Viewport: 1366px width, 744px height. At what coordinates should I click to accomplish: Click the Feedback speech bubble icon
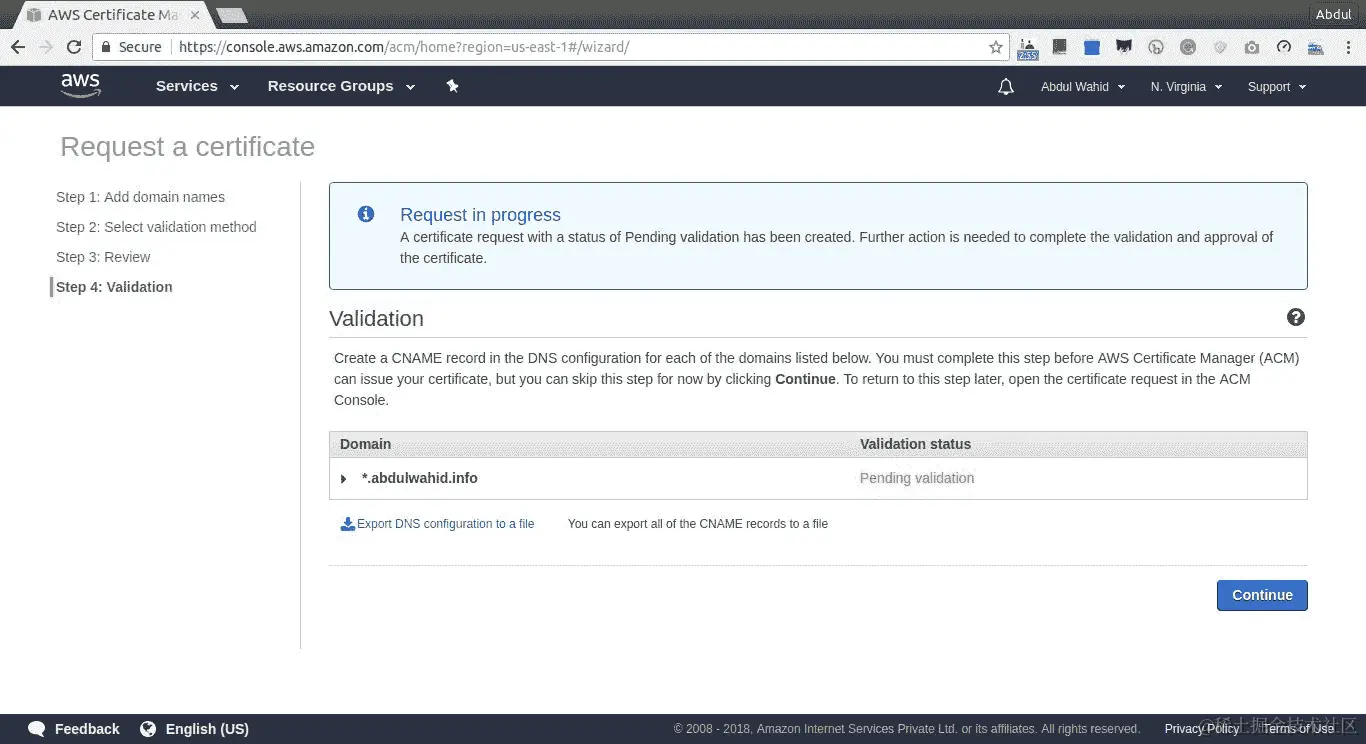[37, 729]
